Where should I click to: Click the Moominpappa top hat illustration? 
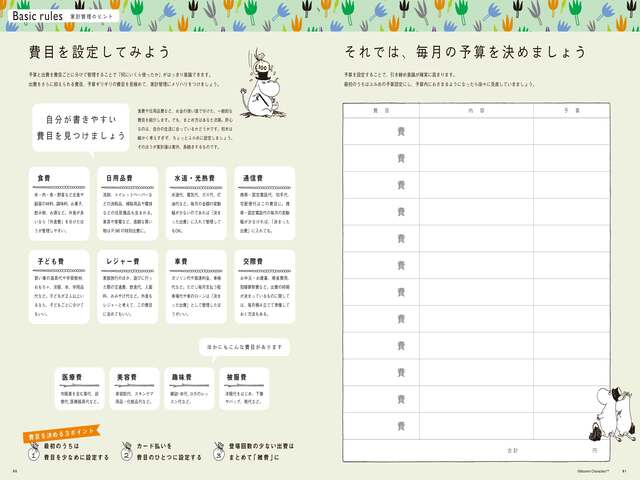tap(263, 84)
